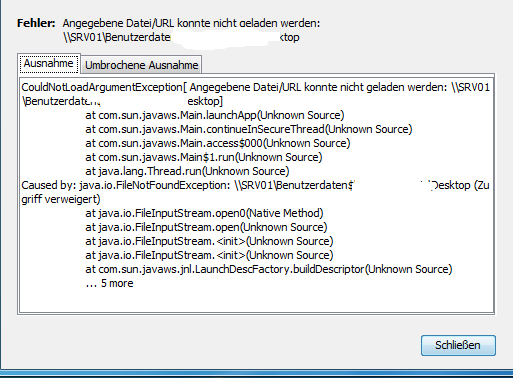Click the \\SRV01\Benutzerdate path under Fehler
The height and width of the screenshot is (392, 513).
coord(117,37)
